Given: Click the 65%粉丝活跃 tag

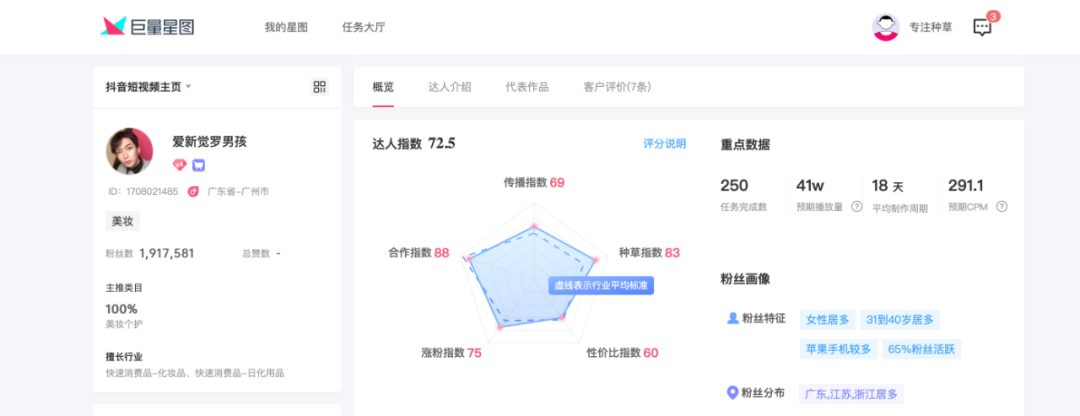Looking at the screenshot, I should (x=922, y=349).
